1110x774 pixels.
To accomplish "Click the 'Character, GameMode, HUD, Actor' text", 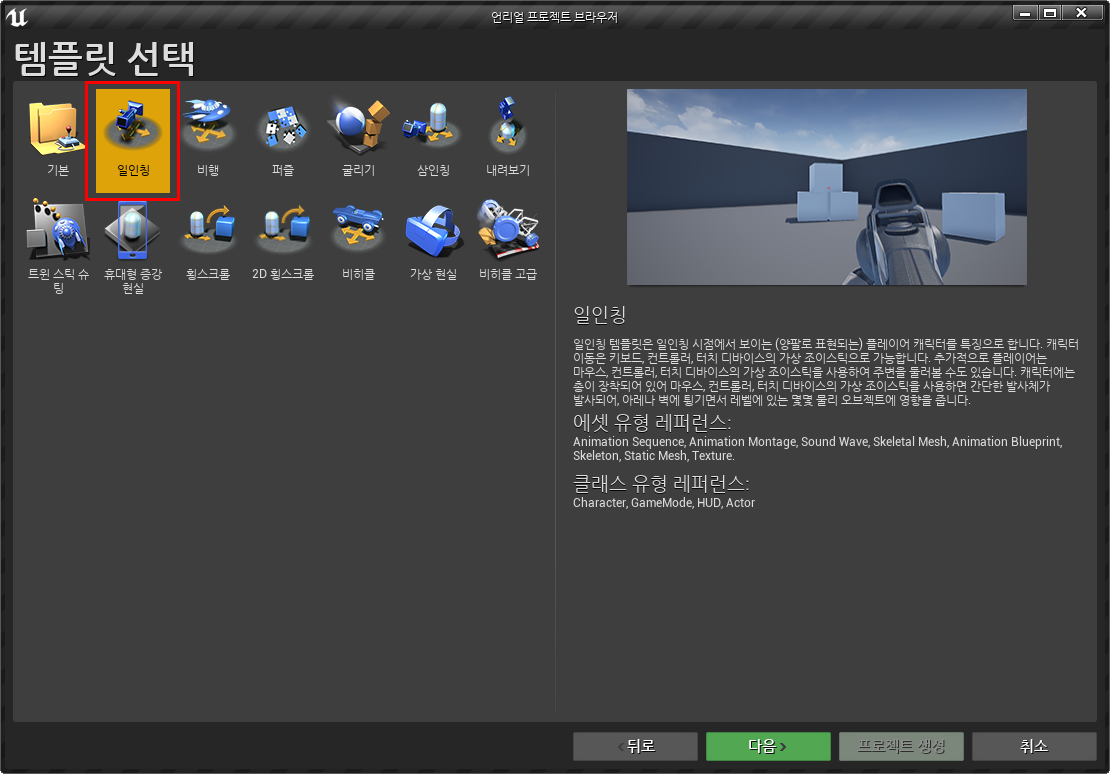I will tap(664, 503).
